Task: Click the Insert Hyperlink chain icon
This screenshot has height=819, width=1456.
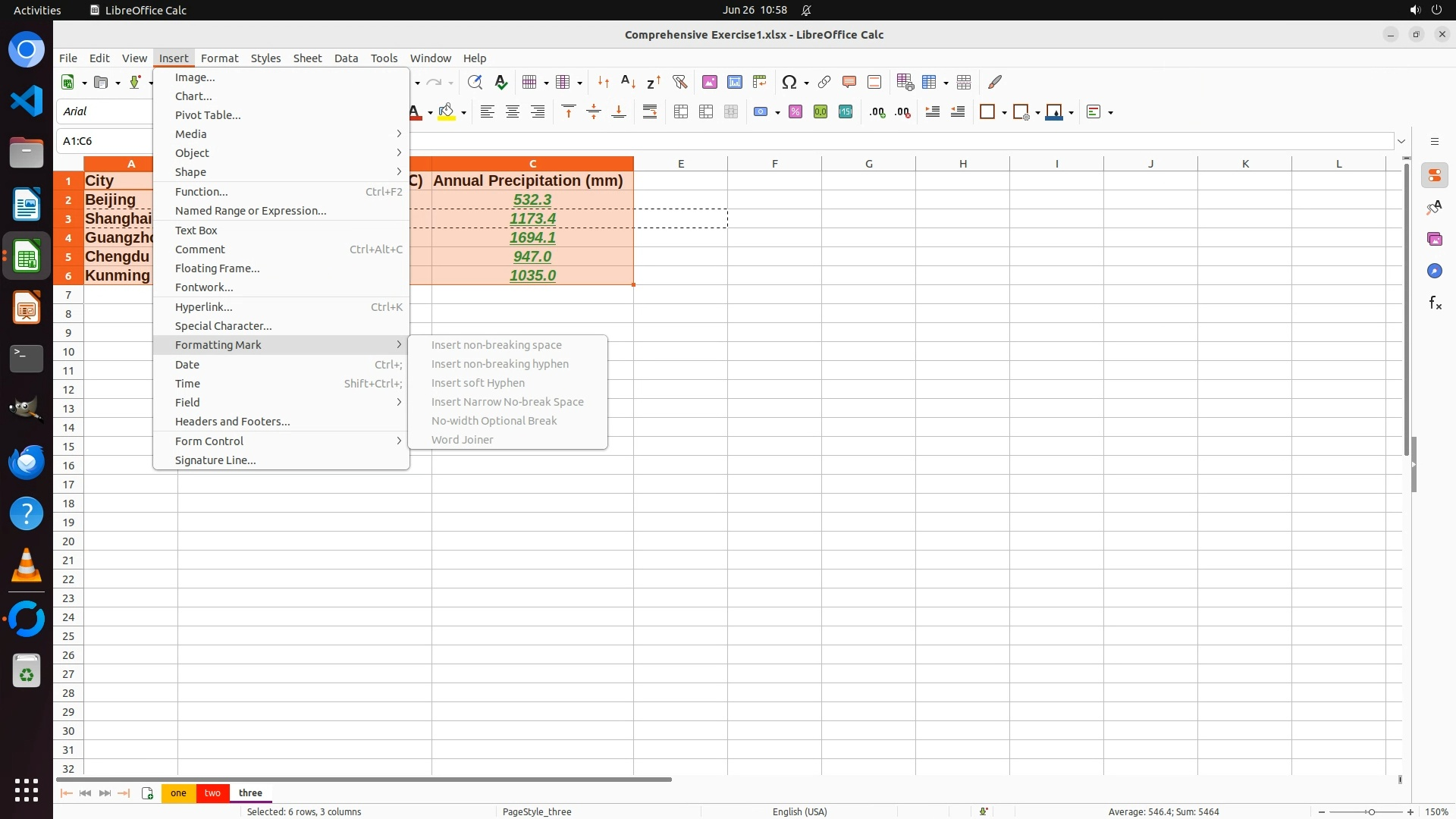Action: click(824, 82)
